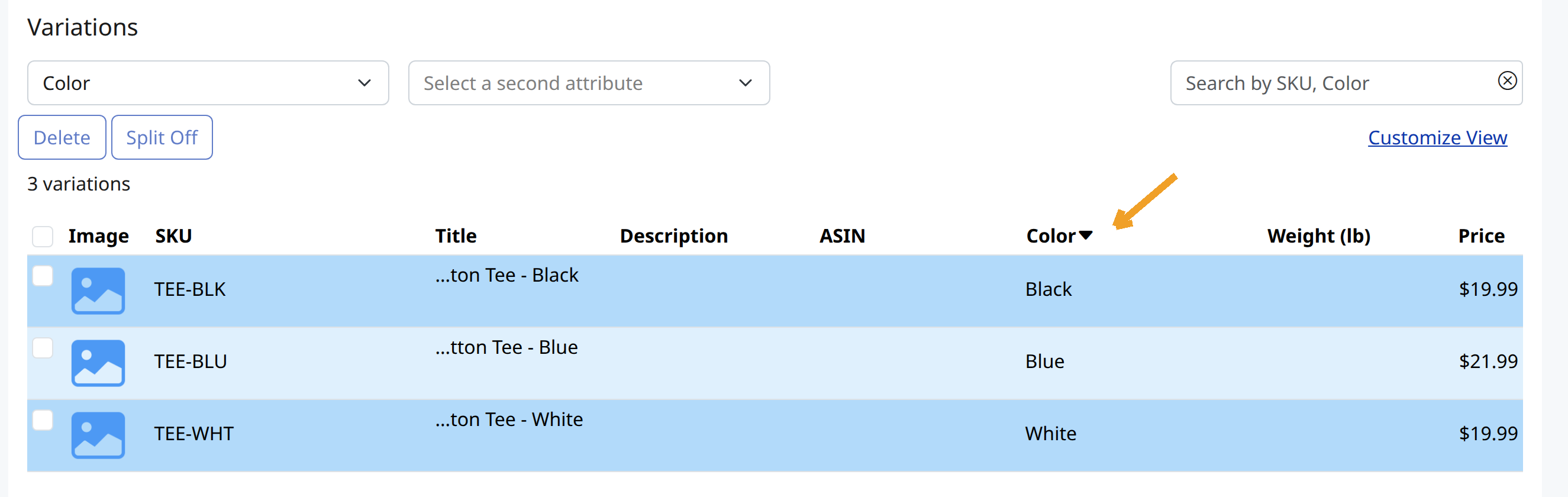The width and height of the screenshot is (1568, 497).
Task: Click the Delete button
Action: coord(62,137)
